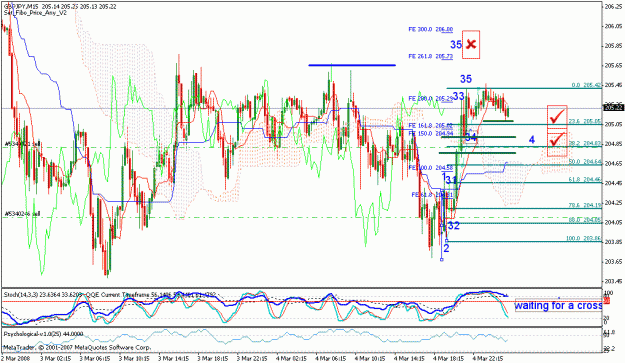Click the 'FE 300.0 206.00' expansion label
625x363 pixels.
tap(430, 29)
